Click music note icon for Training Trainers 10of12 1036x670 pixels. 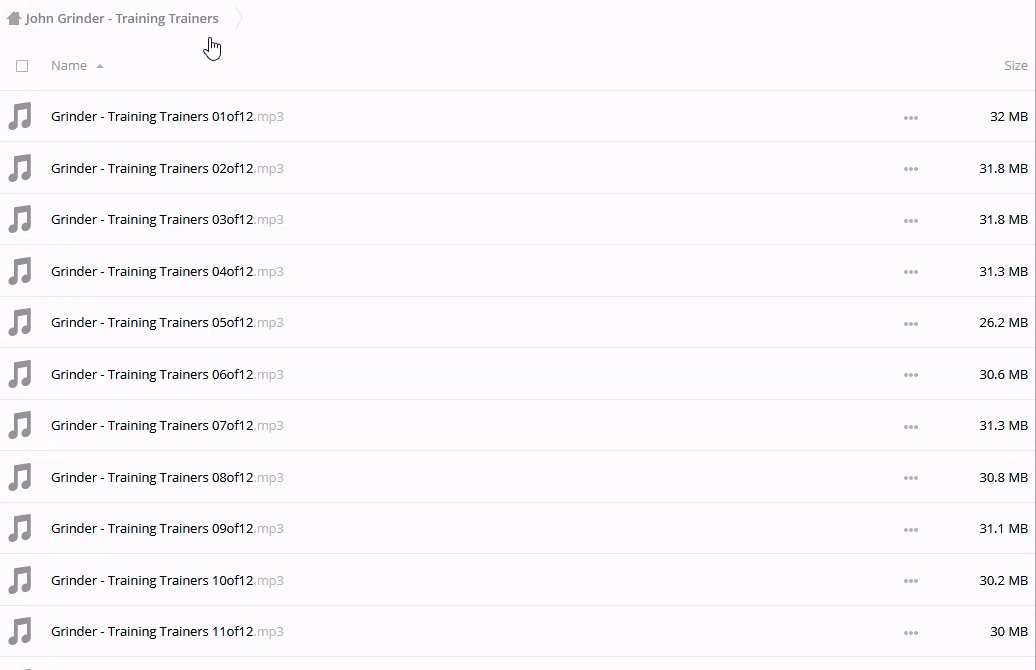click(20, 580)
